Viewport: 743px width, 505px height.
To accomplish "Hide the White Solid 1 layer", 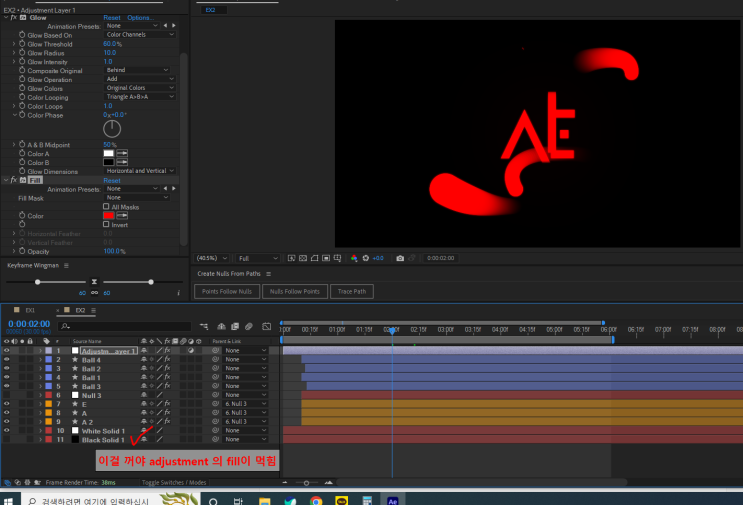I will [x=6, y=431].
